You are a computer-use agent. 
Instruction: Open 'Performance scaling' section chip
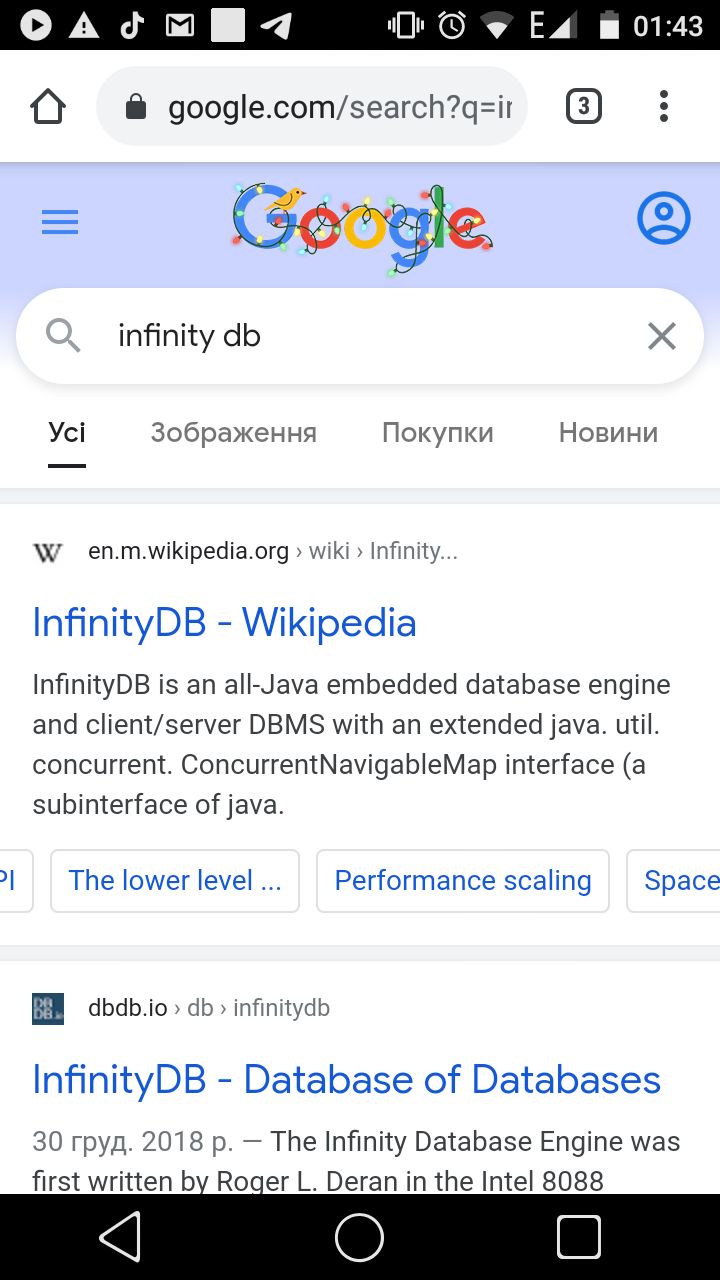click(x=463, y=881)
